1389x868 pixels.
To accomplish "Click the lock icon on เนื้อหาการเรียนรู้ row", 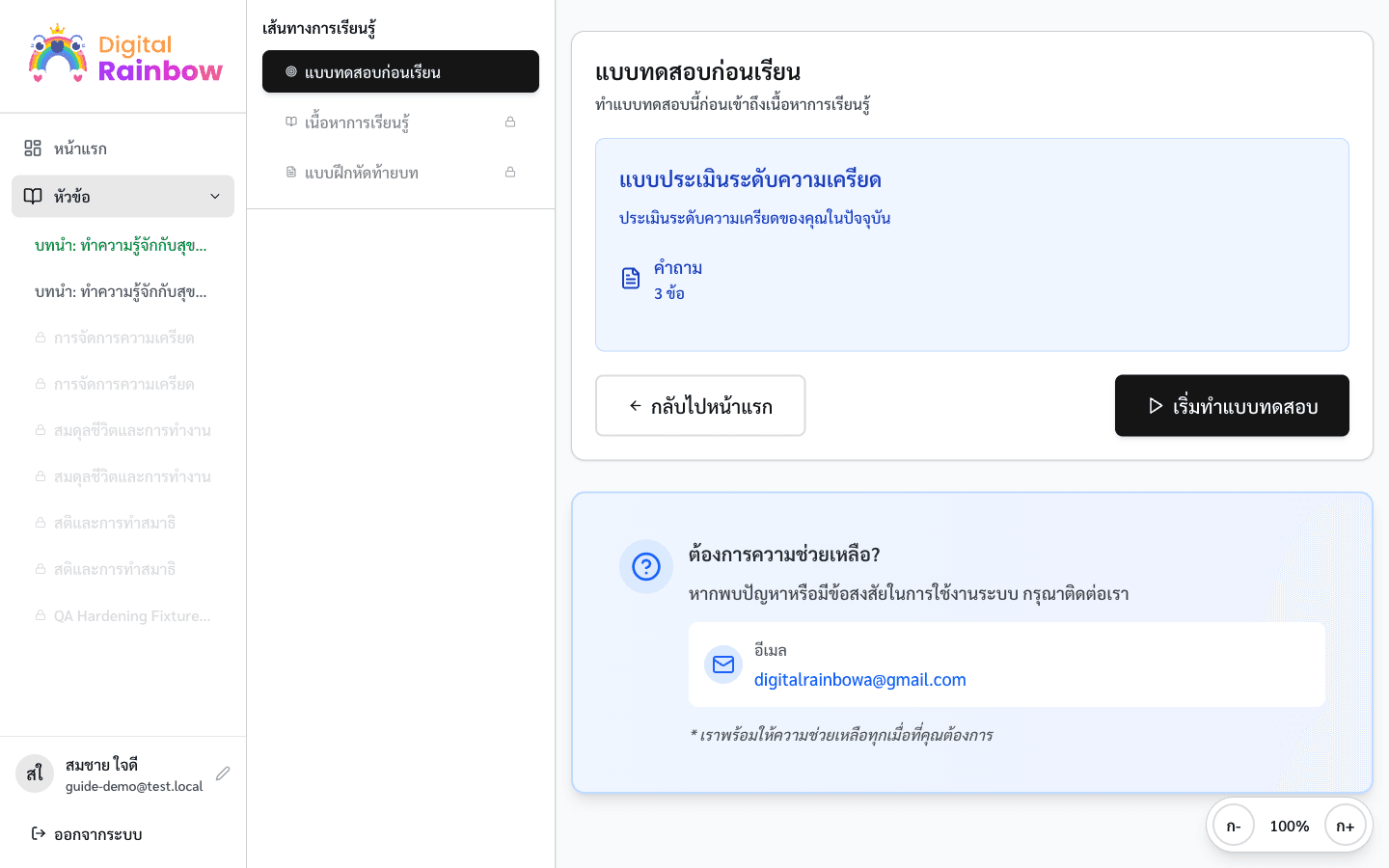I will (510, 122).
